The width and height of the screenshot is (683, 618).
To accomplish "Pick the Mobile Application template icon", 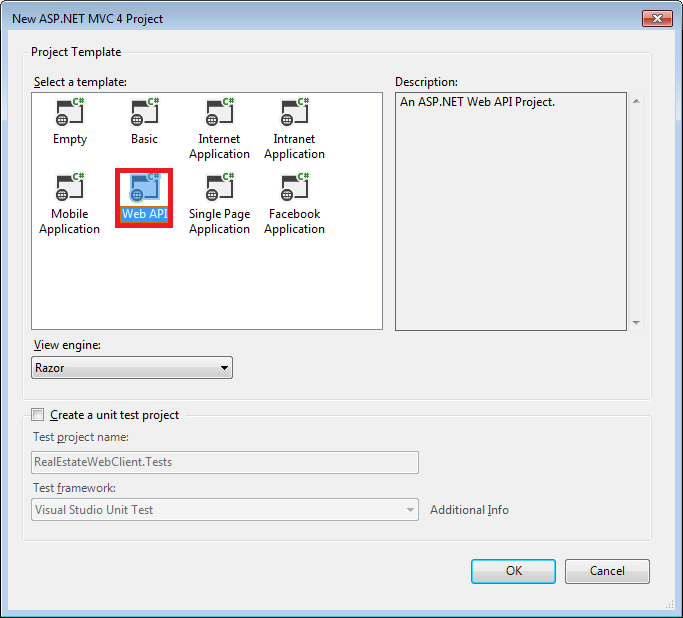I will tap(70, 186).
